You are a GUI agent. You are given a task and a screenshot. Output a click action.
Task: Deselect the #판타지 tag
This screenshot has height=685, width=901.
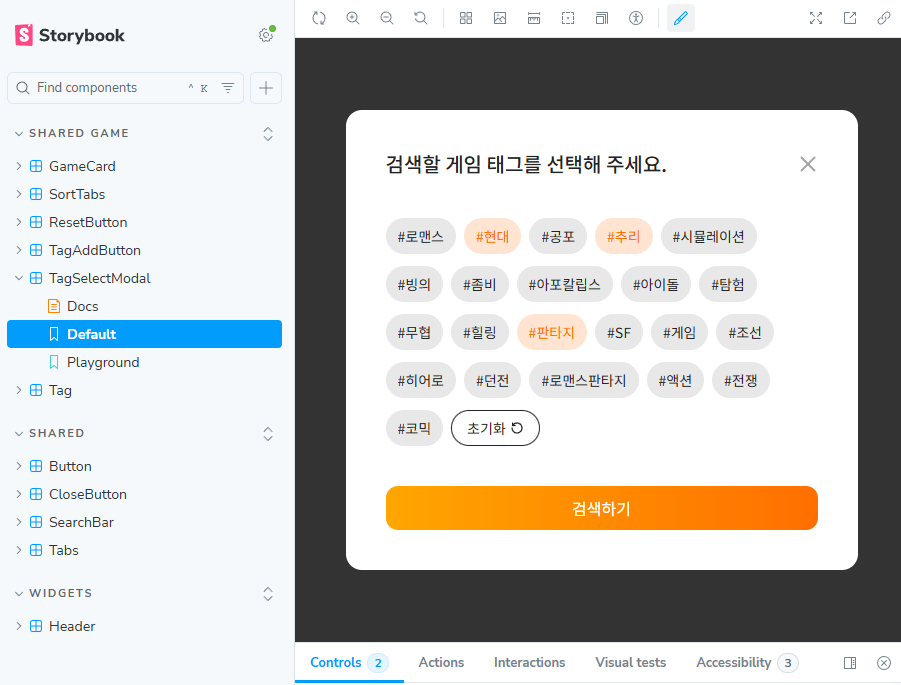[x=552, y=332]
